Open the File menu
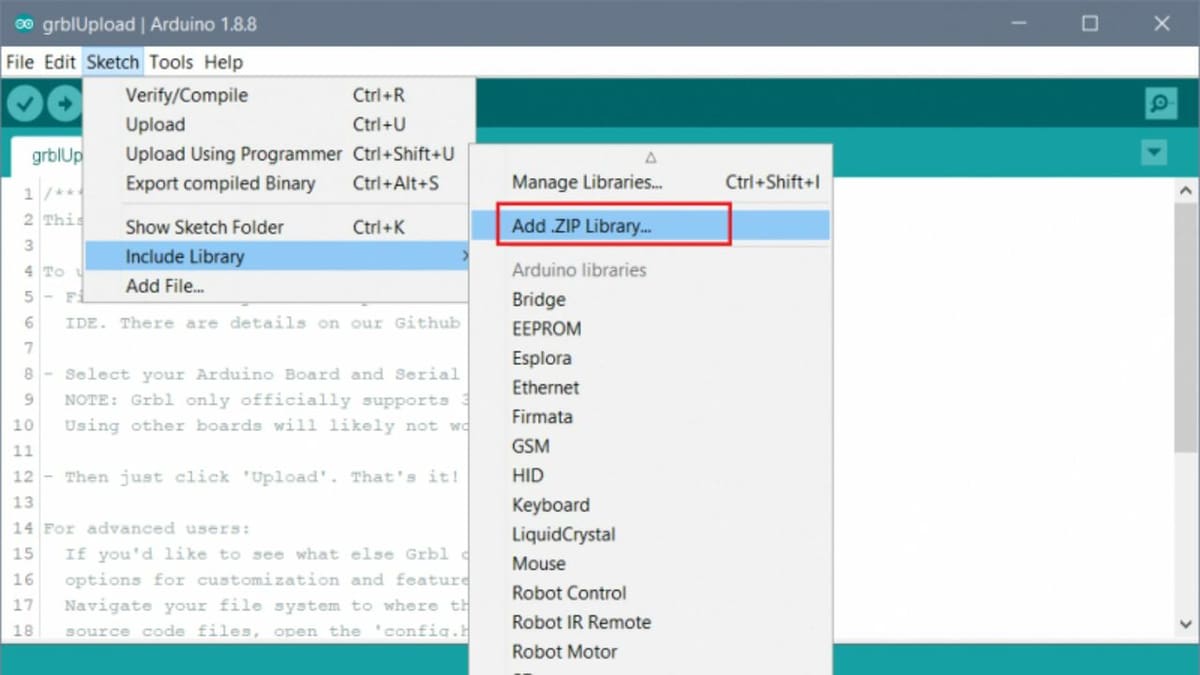Viewport: 1200px width, 675px height. pos(20,62)
